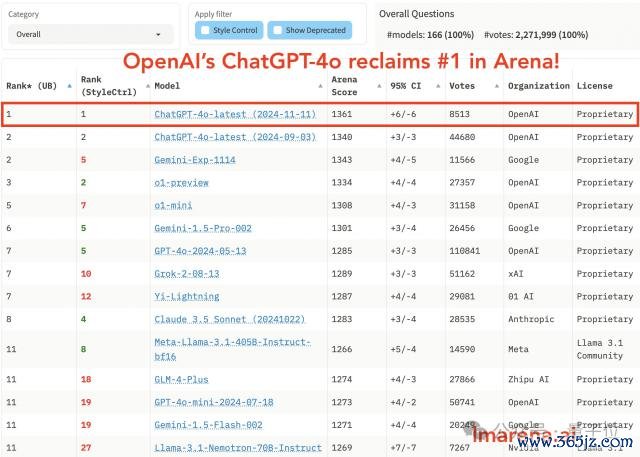Click the #models: 166 (100%) text

(430, 35)
